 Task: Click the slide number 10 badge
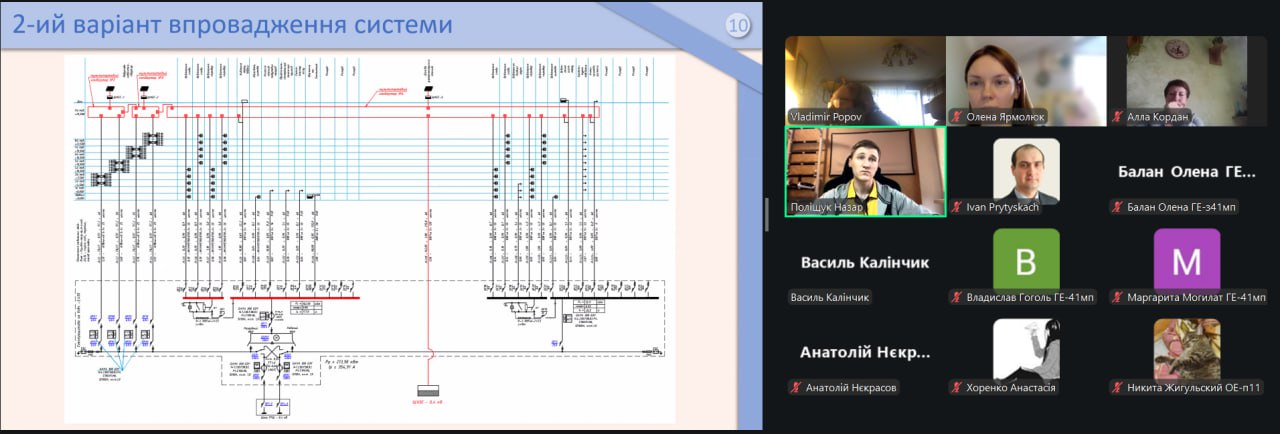coord(738,27)
